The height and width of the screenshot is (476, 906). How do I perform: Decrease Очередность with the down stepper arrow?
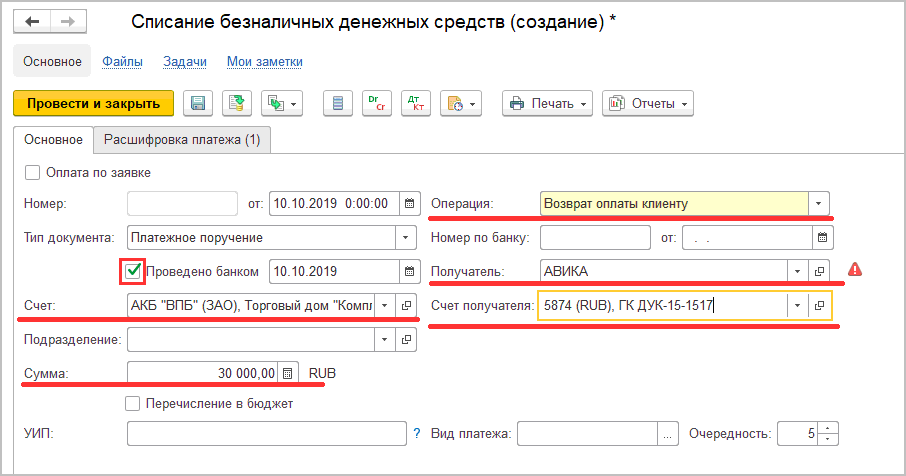tap(828, 440)
